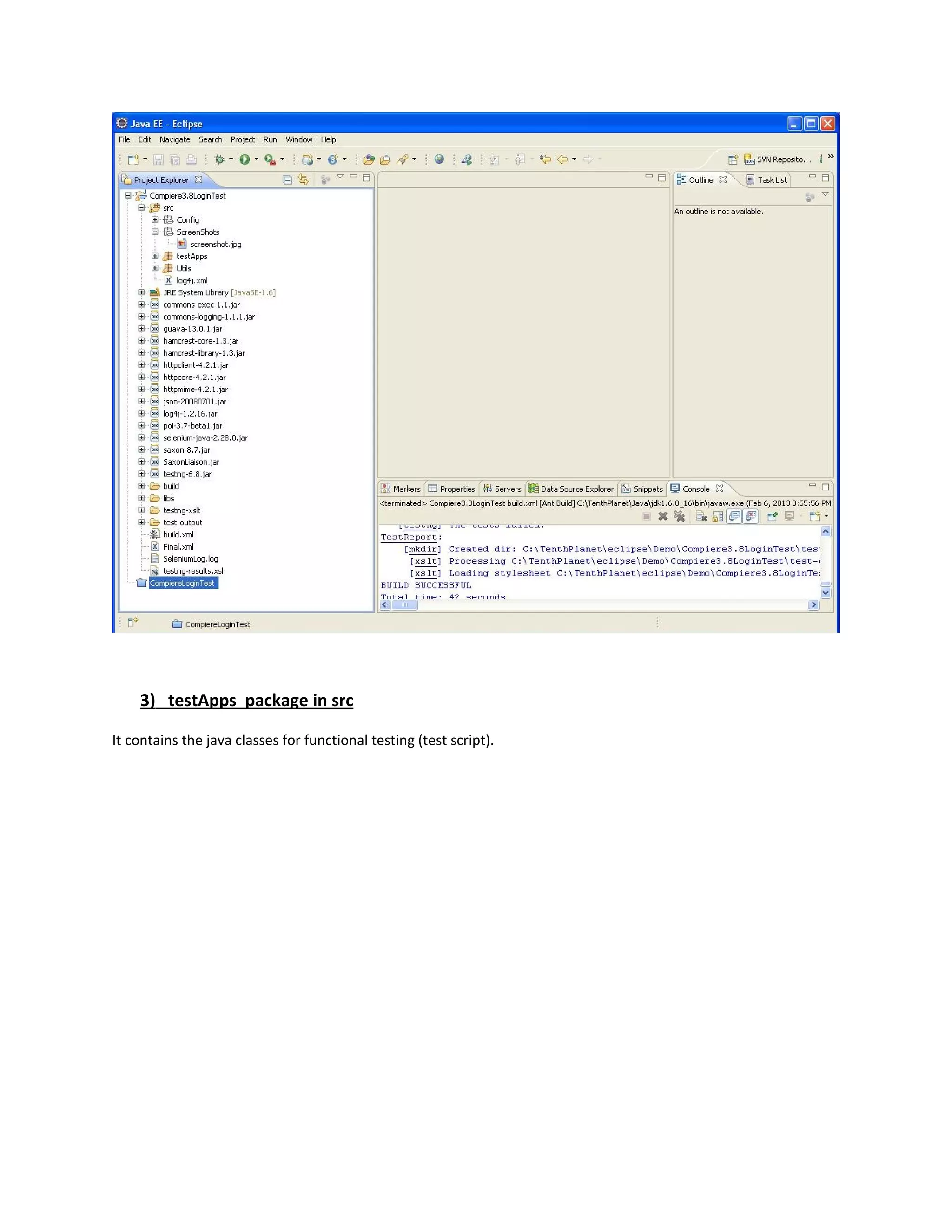952x1232 pixels.
Task: Switch to the Task List tab
Action: click(x=767, y=180)
